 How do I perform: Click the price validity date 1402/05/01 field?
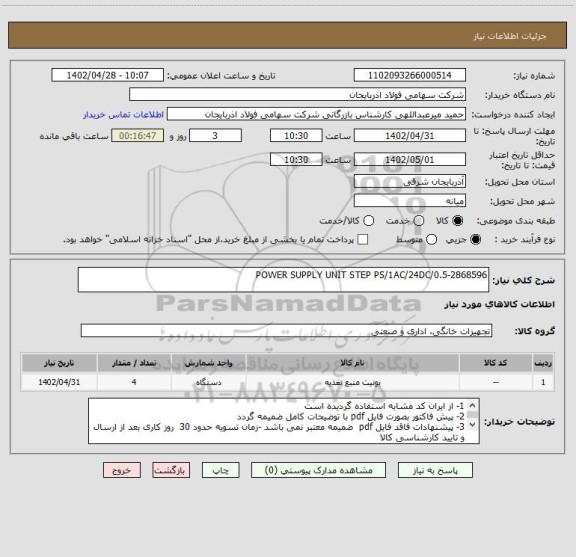pyautogui.click(x=410, y=159)
